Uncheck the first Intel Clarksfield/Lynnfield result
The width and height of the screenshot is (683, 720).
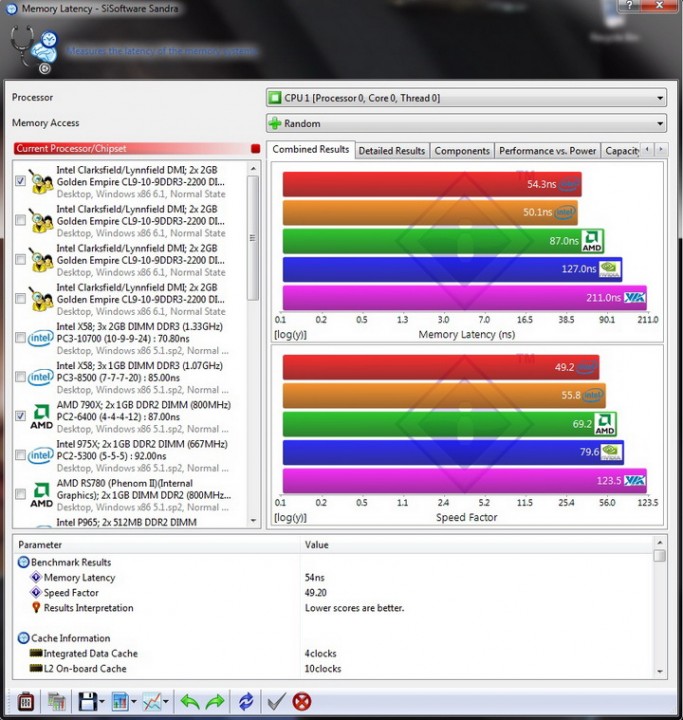pos(20,181)
